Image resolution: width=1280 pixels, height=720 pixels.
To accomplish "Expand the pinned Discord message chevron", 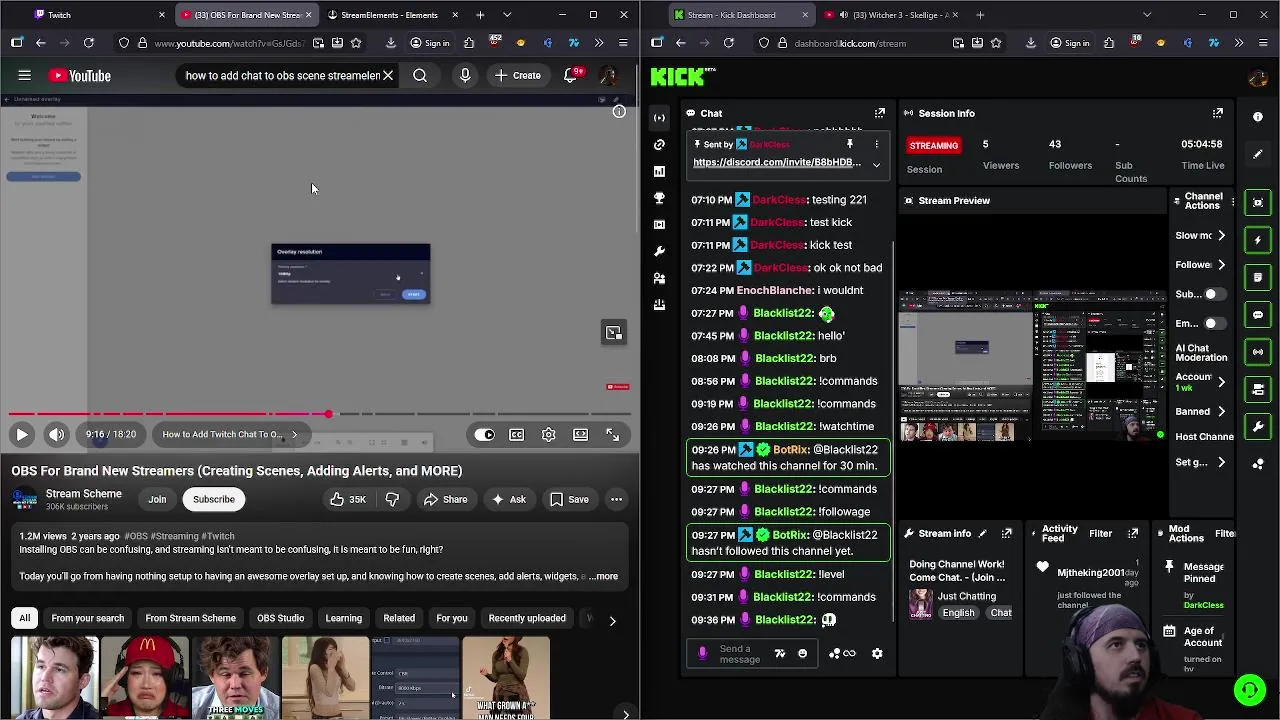I will [x=876, y=165].
